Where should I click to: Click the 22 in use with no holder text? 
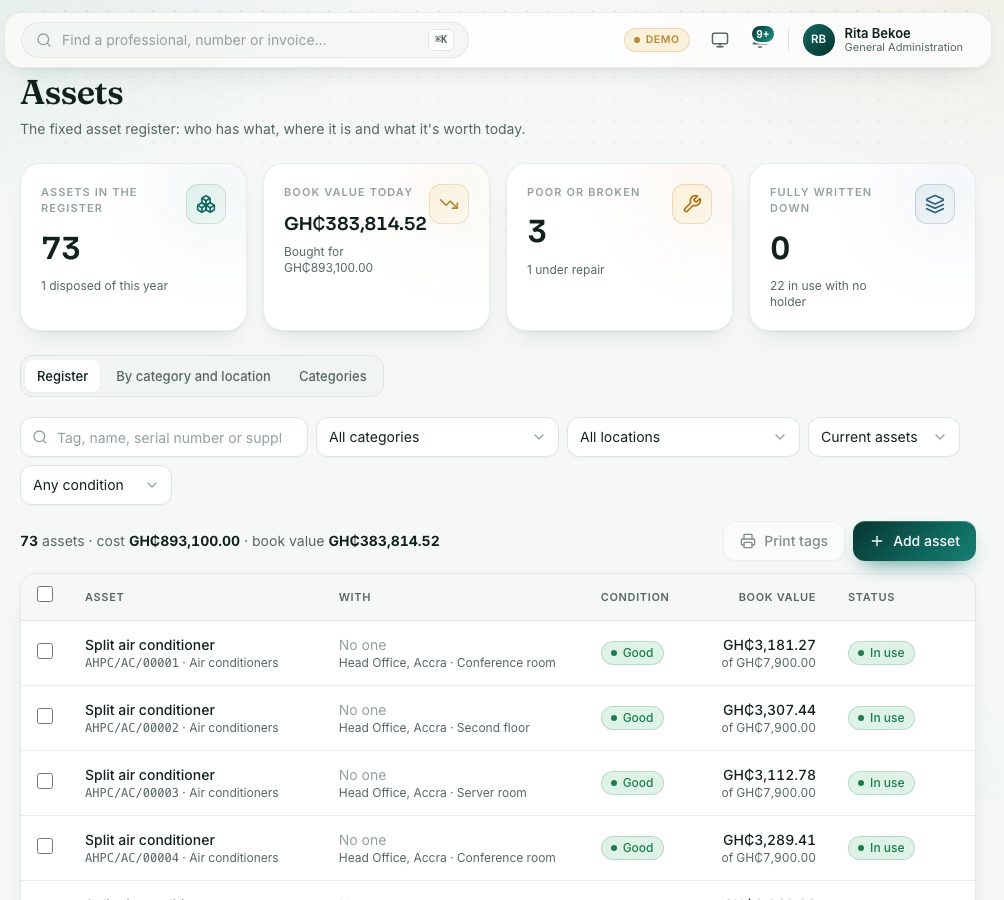click(x=818, y=293)
